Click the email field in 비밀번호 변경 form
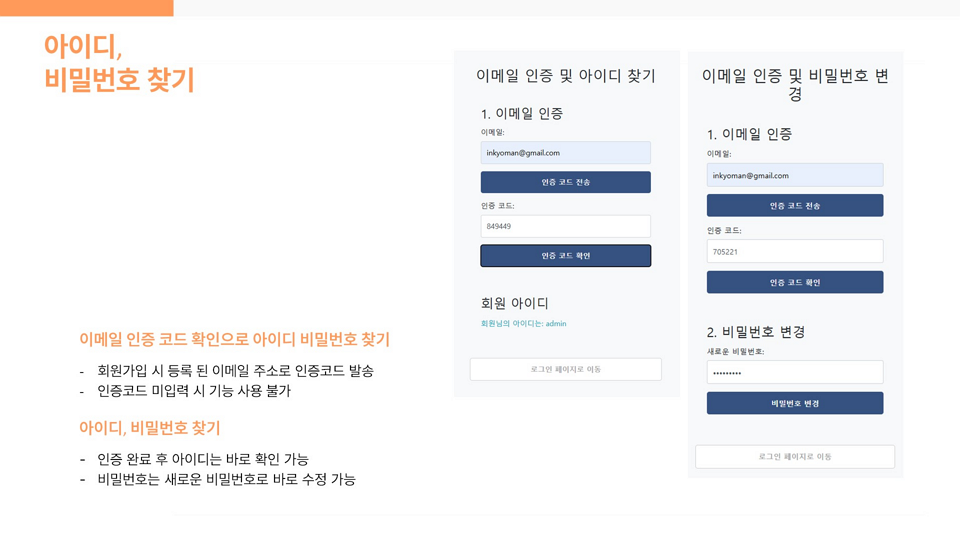This screenshot has width=960, height=540. tap(795, 175)
